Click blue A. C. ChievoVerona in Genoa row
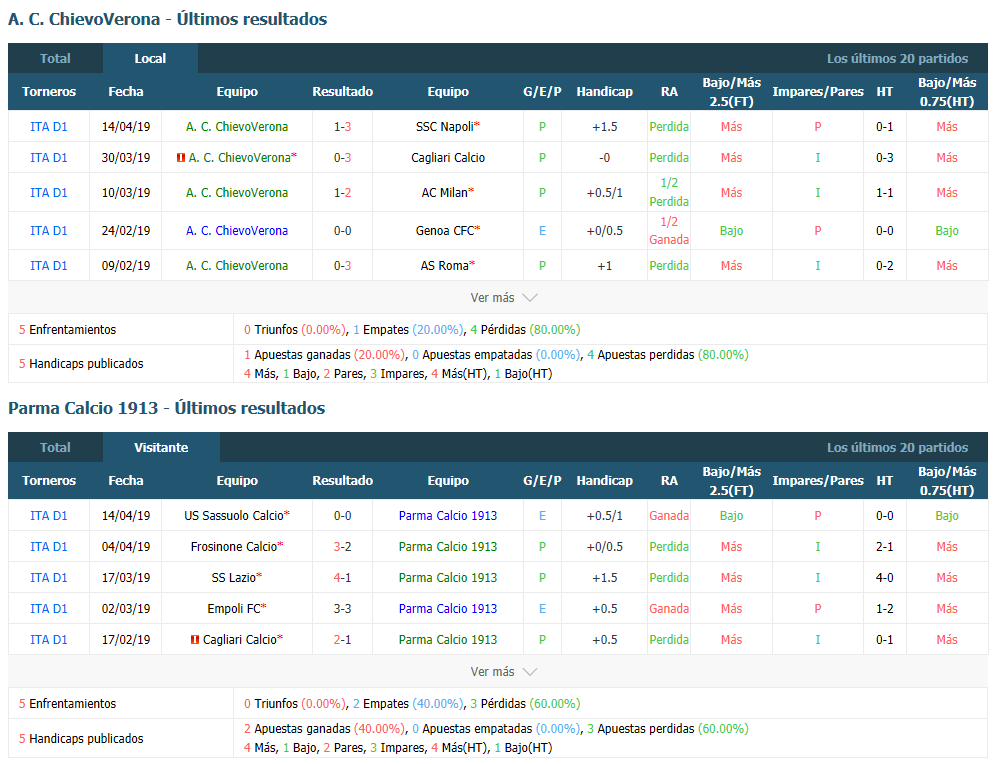The height and width of the screenshot is (764, 1005). (237, 231)
